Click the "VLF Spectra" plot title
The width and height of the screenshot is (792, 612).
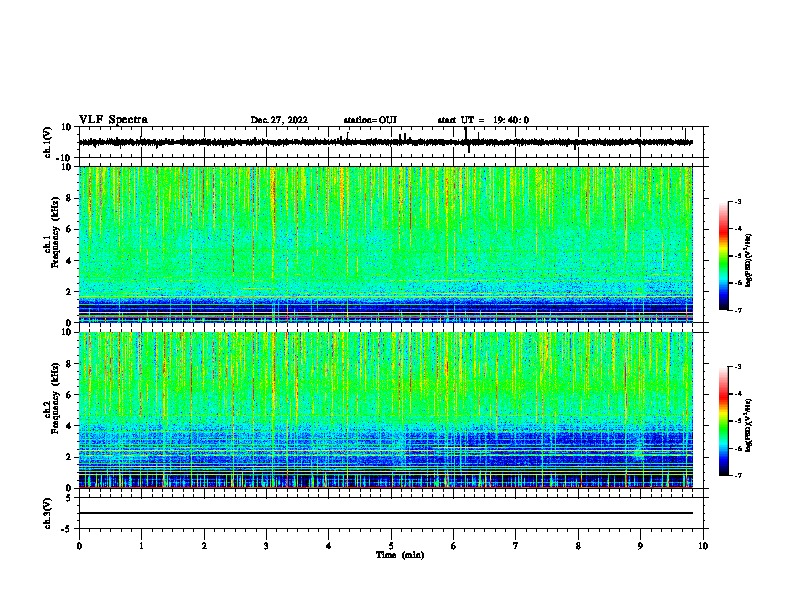pos(113,120)
